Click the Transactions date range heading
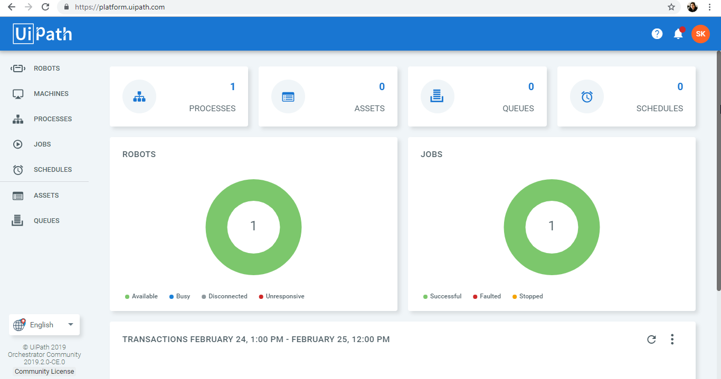The image size is (721, 379). pyautogui.click(x=256, y=339)
